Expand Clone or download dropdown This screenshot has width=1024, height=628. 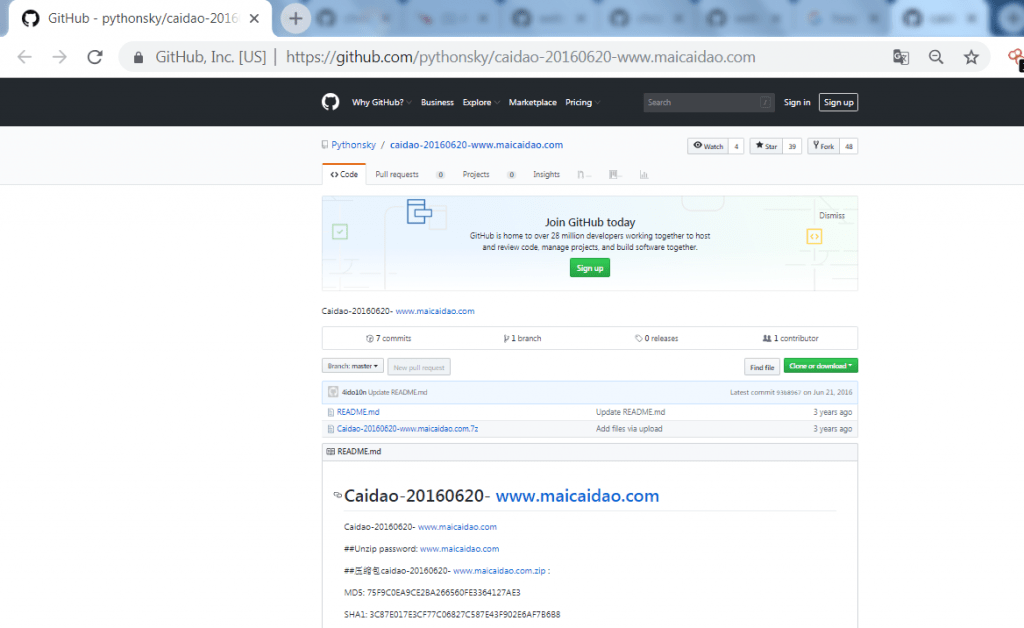[820, 366]
